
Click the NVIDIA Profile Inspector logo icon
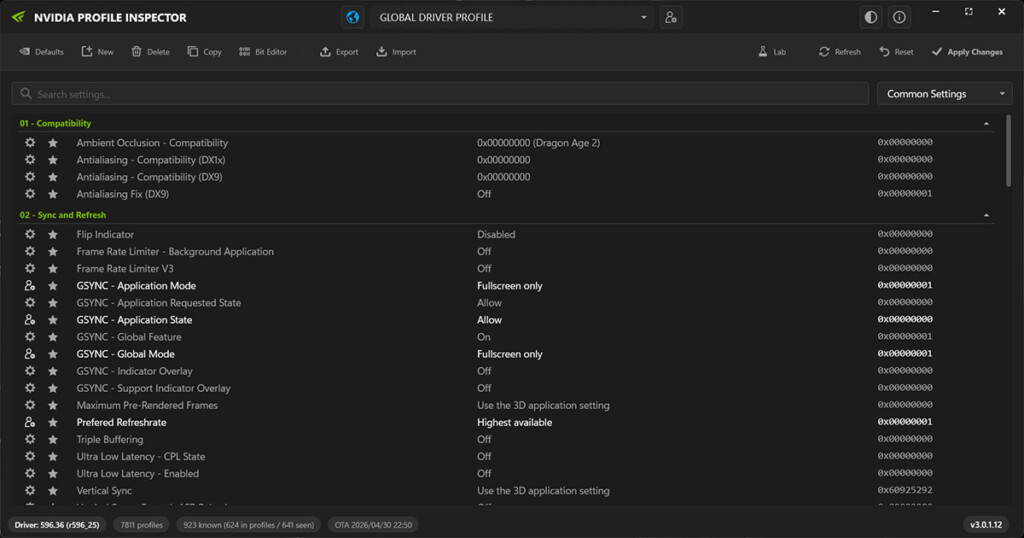(x=18, y=17)
